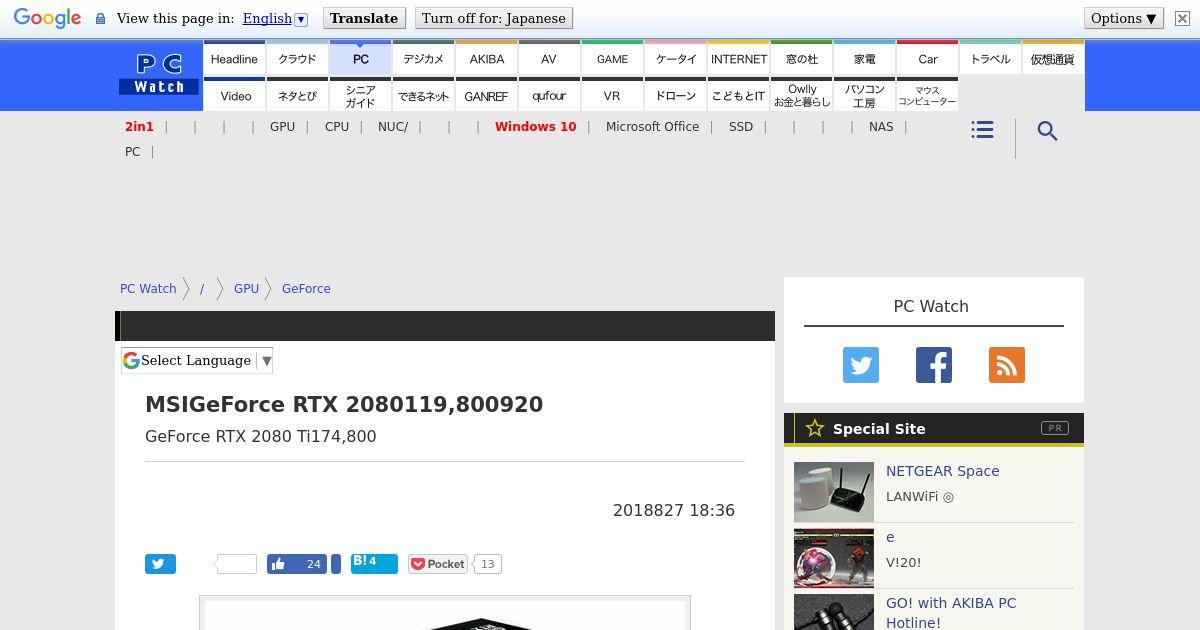The image size is (1200, 630).
Task: Click the PR badge in Special Site header
Action: [1054, 428]
